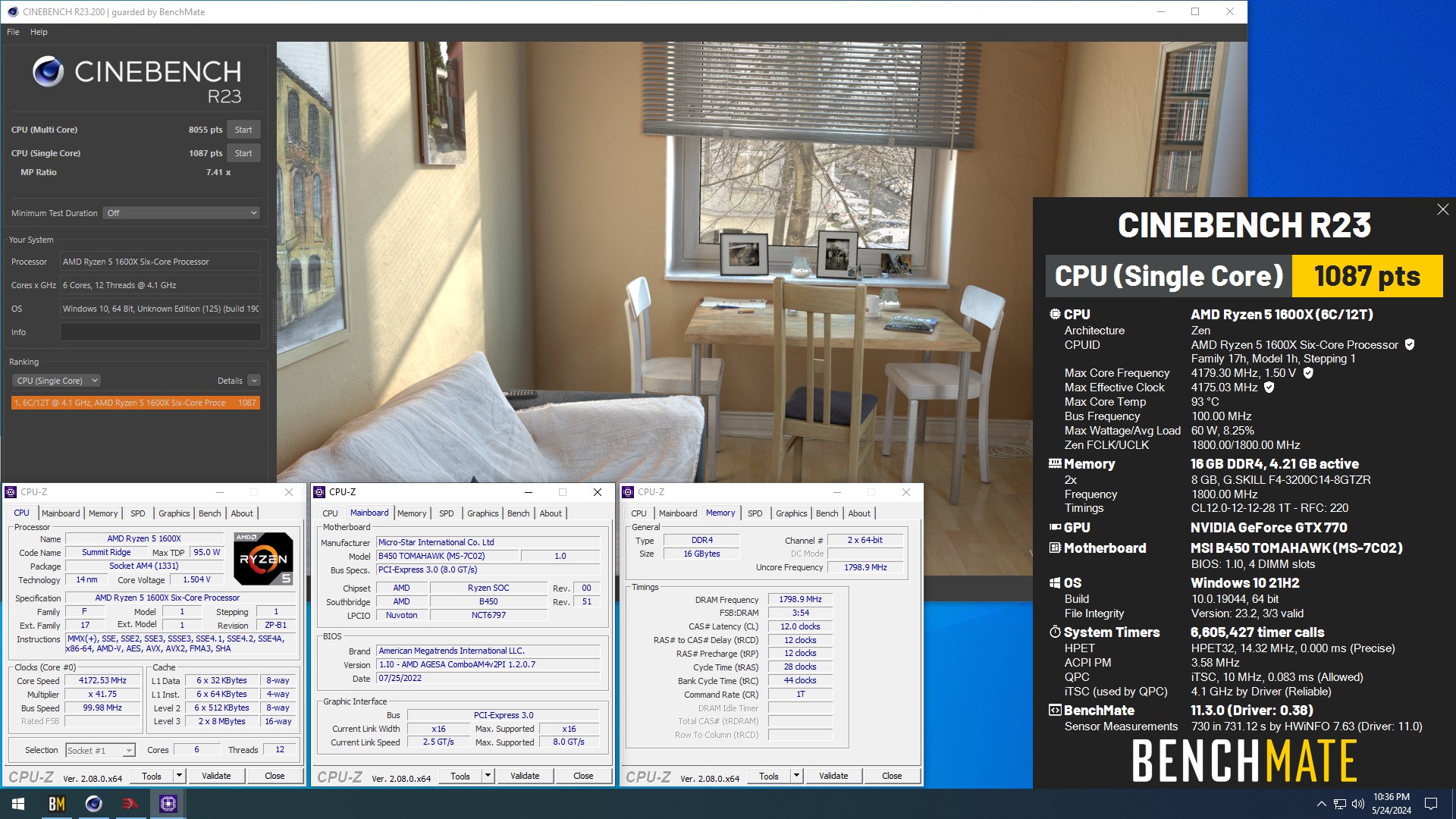Click the middle CPU-Z window title icon
This screenshot has height=819, width=1456.
(x=319, y=492)
